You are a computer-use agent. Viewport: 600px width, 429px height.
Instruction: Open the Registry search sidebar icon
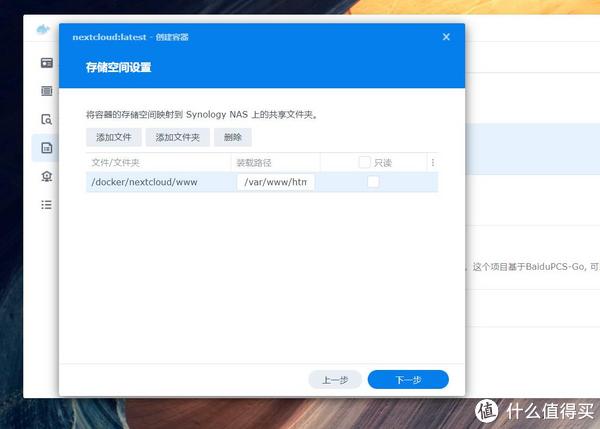(47, 119)
